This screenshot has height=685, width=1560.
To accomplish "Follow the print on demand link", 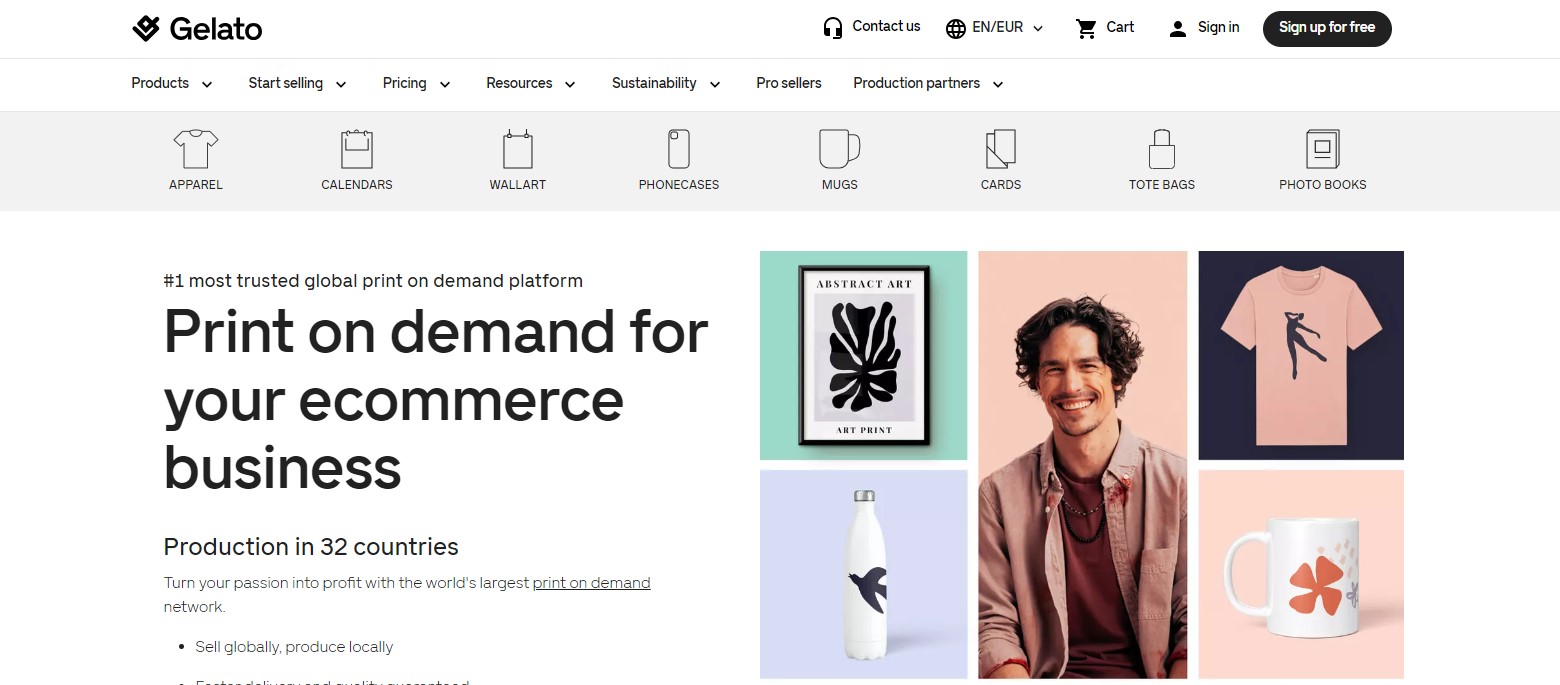I will pos(591,583).
